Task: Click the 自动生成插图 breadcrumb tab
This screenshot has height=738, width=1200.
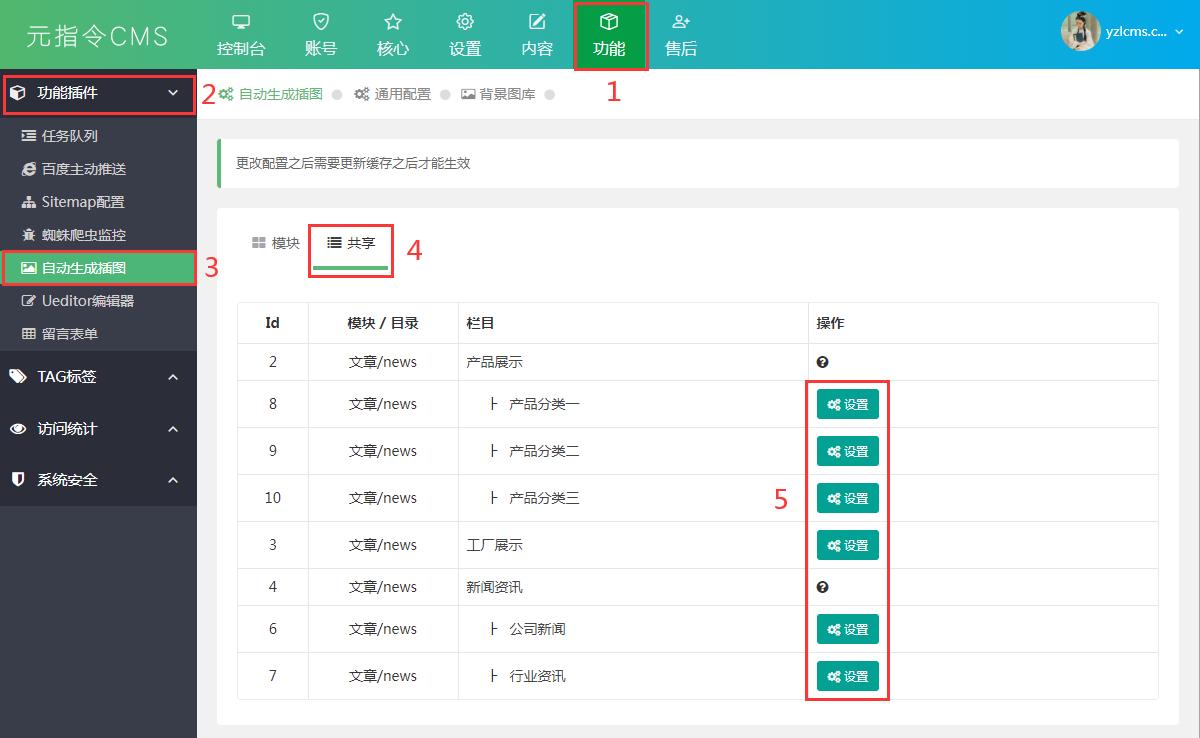Action: tap(271, 94)
